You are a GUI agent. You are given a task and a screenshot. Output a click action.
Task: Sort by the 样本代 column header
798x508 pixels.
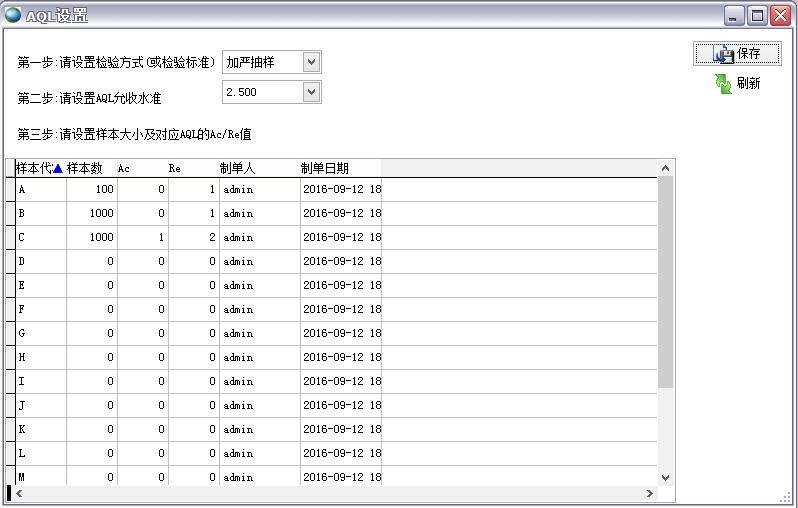click(x=40, y=168)
